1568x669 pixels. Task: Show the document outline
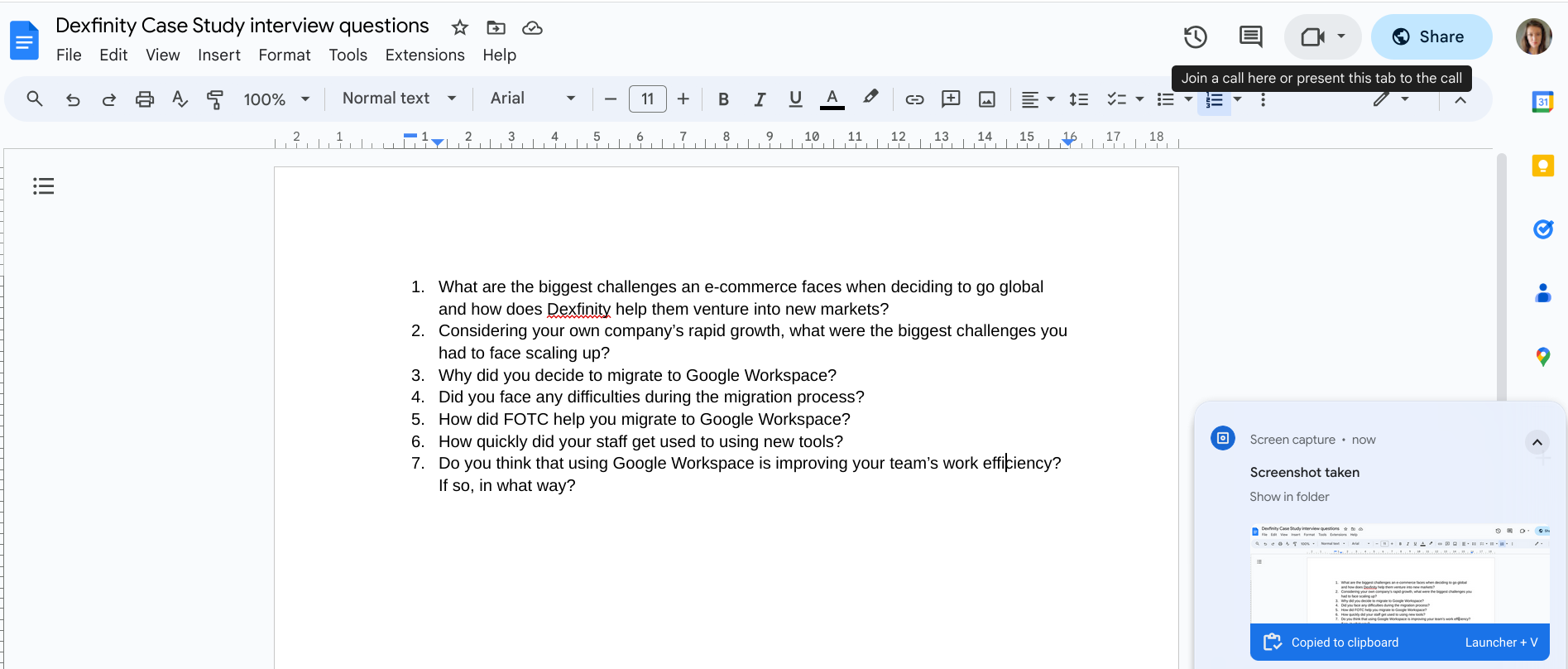click(44, 186)
